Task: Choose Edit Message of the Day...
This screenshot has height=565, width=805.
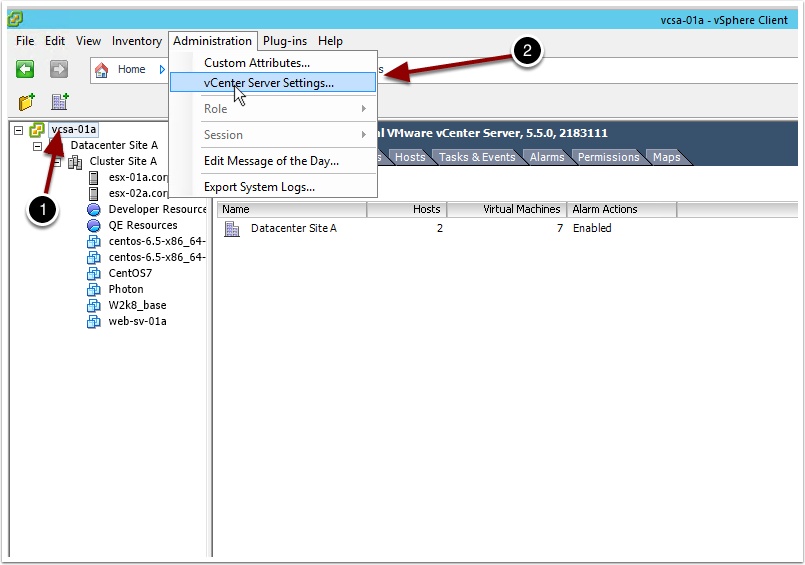Action: coord(273,161)
